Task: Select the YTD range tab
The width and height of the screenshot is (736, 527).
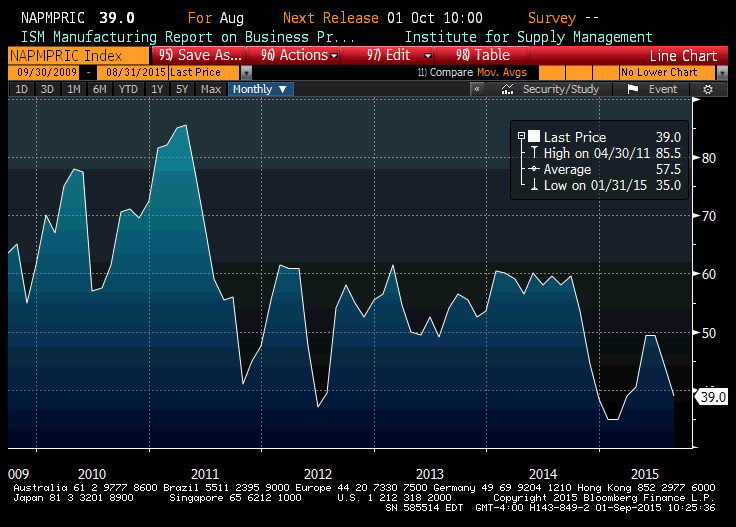Action: point(128,89)
